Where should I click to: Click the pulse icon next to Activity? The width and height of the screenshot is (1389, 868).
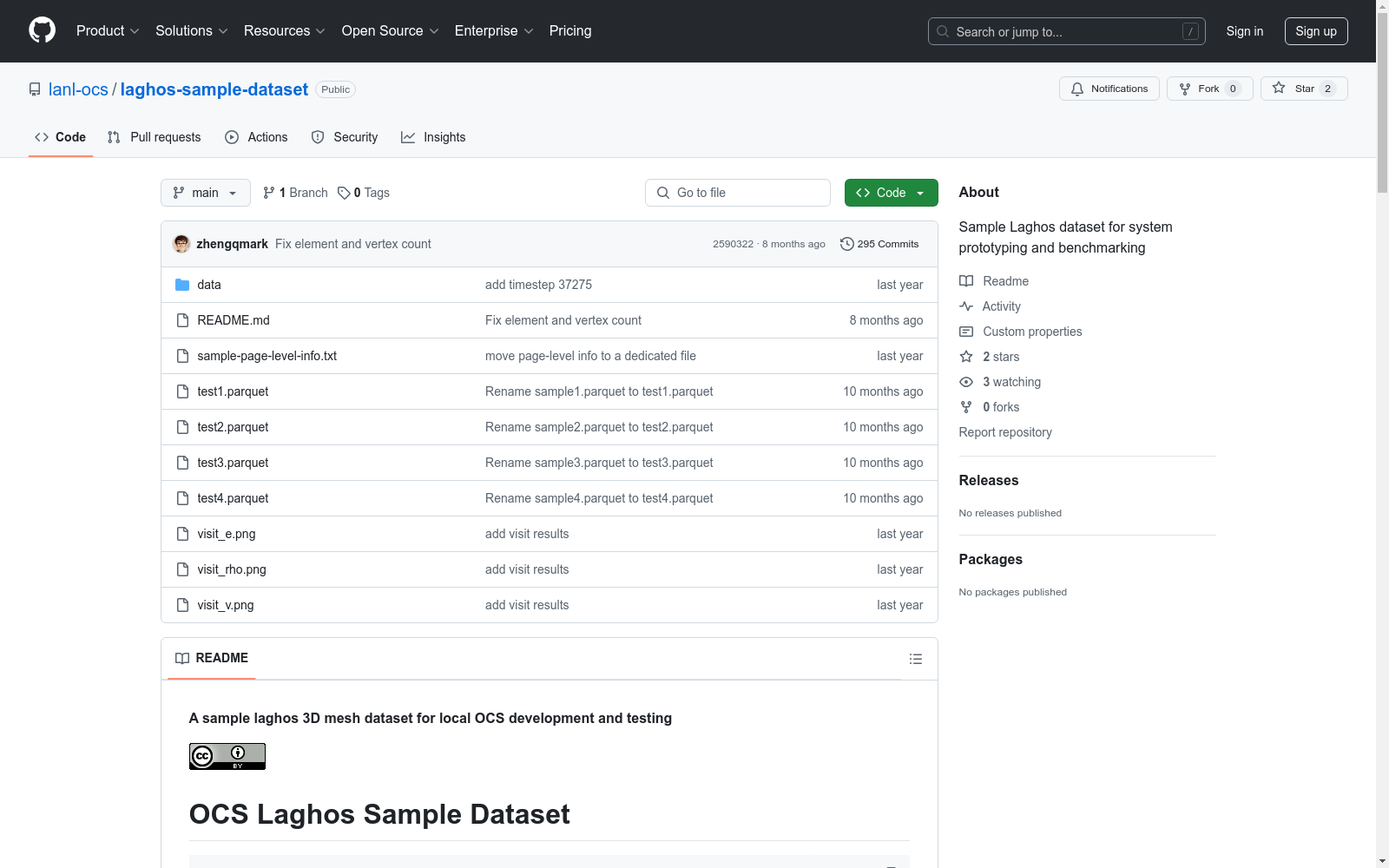pyautogui.click(x=966, y=306)
